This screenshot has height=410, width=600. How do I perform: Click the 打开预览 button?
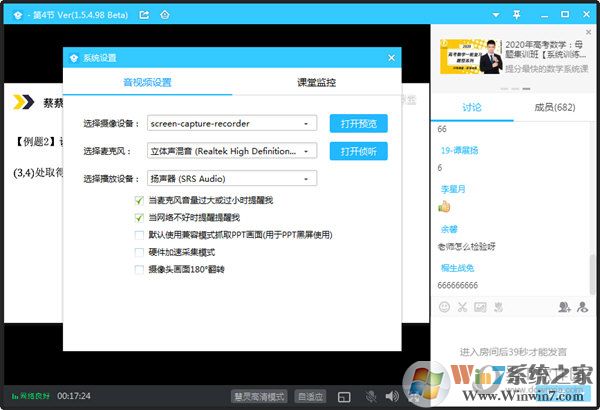359,123
